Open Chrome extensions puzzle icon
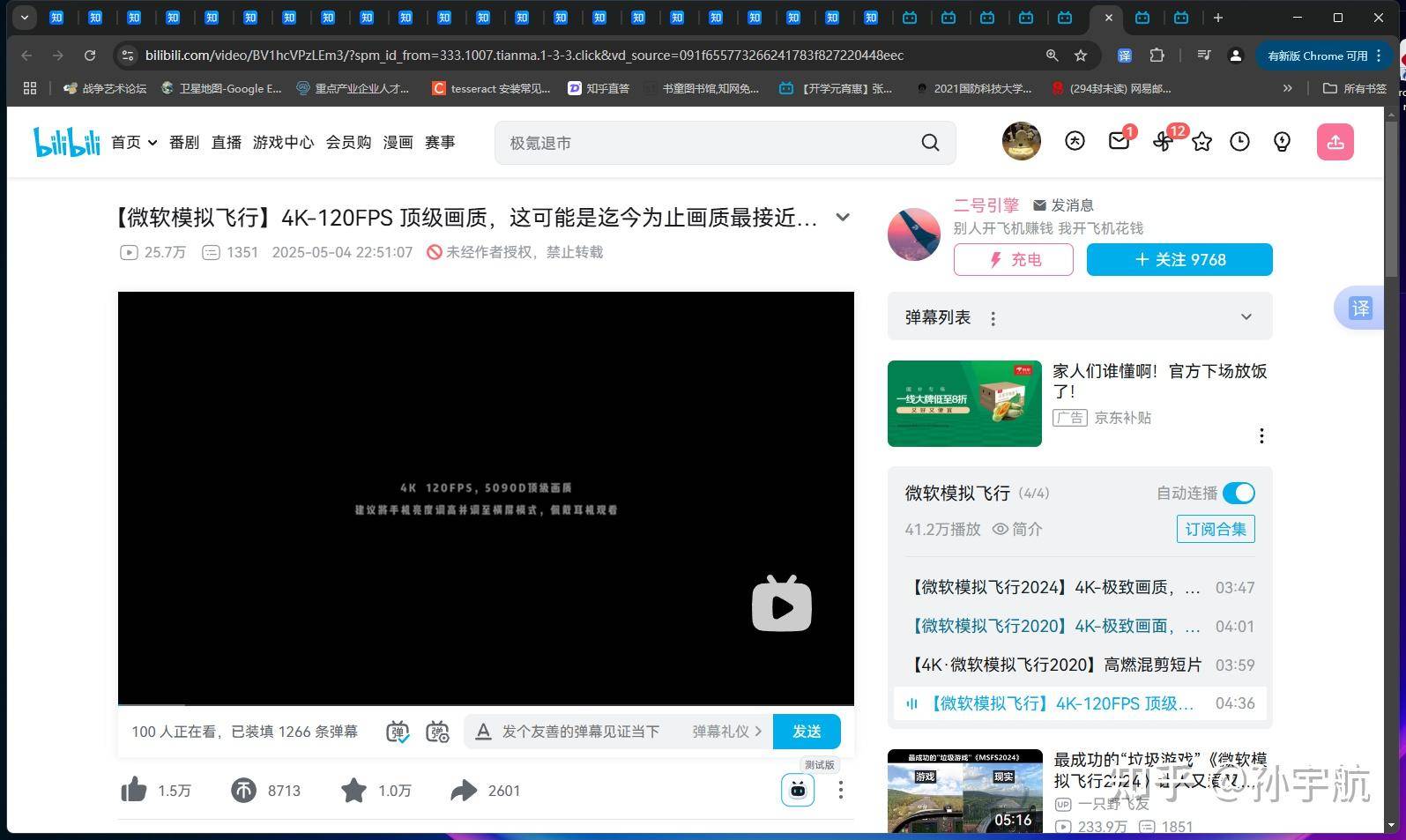1406x840 pixels. (1157, 56)
